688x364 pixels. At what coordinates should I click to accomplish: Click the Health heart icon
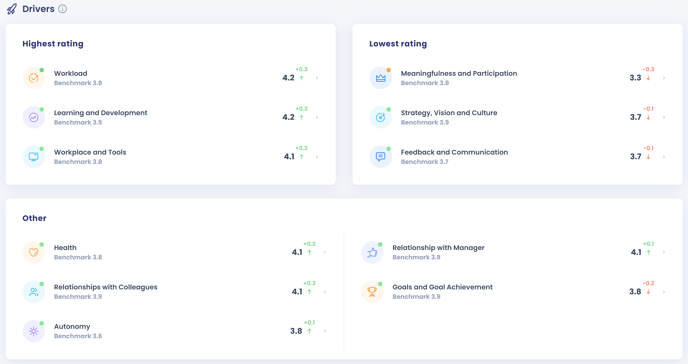coord(34,252)
